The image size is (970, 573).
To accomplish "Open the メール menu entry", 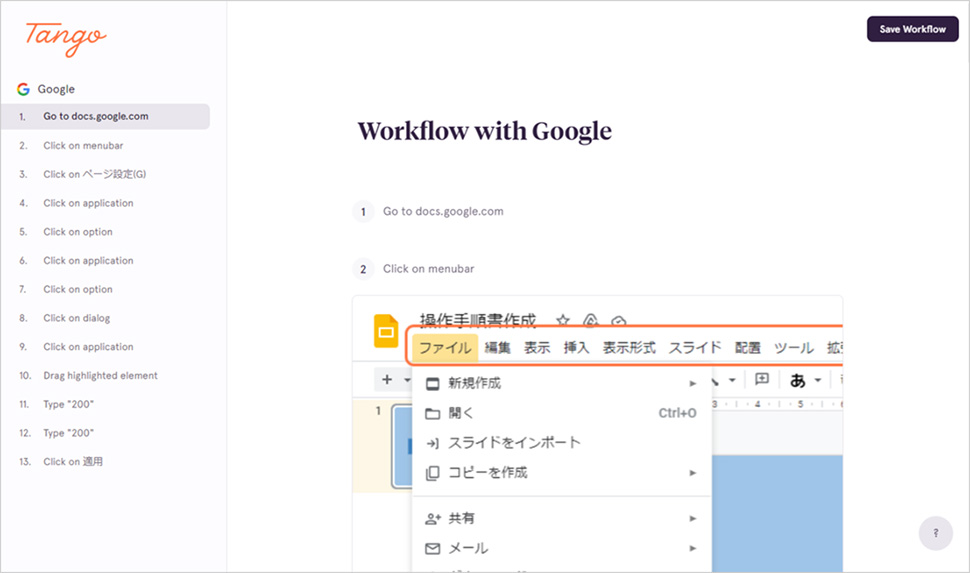I will 561,548.
